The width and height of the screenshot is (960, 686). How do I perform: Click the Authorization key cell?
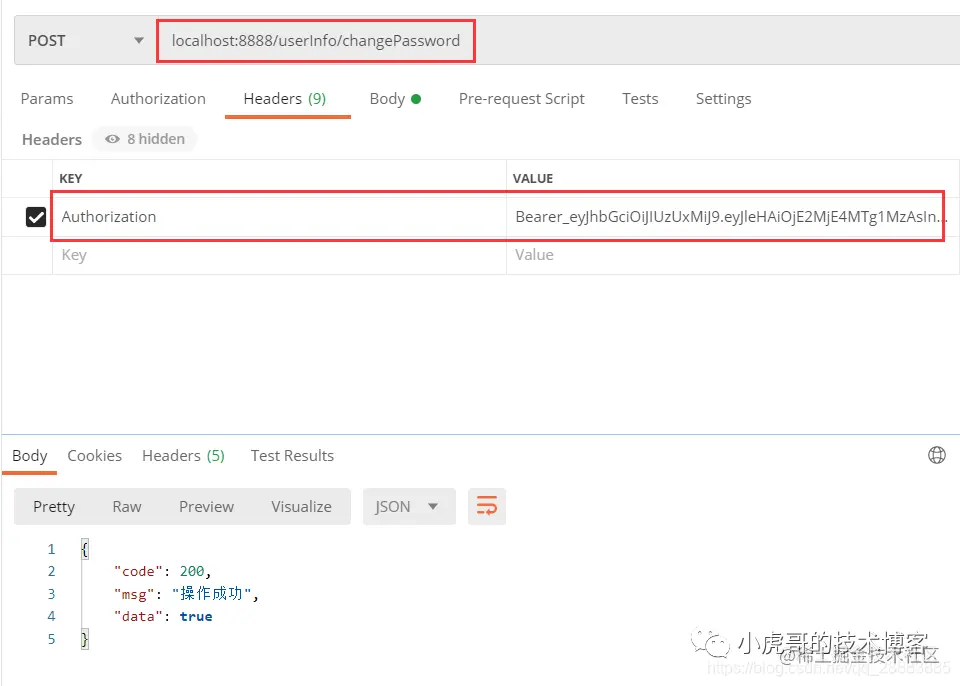point(279,217)
